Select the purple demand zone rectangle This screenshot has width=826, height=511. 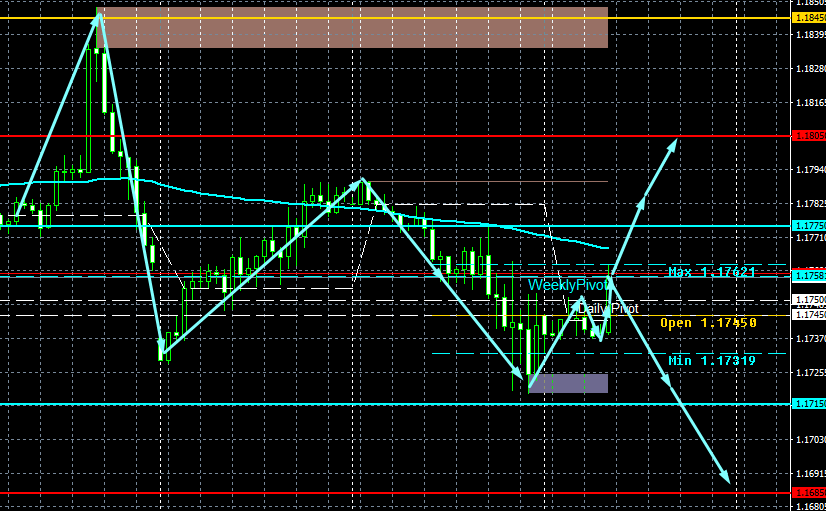pyautogui.click(x=568, y=383)
